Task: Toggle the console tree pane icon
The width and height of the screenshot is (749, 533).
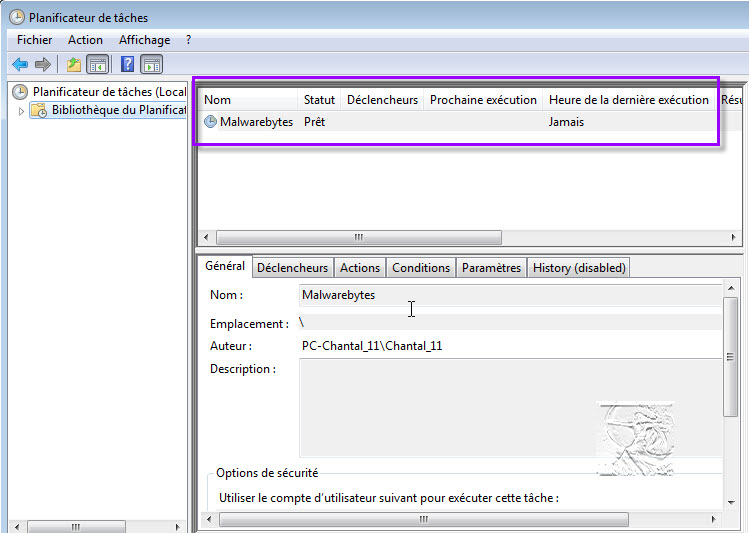Action: (x=98, y=65)
